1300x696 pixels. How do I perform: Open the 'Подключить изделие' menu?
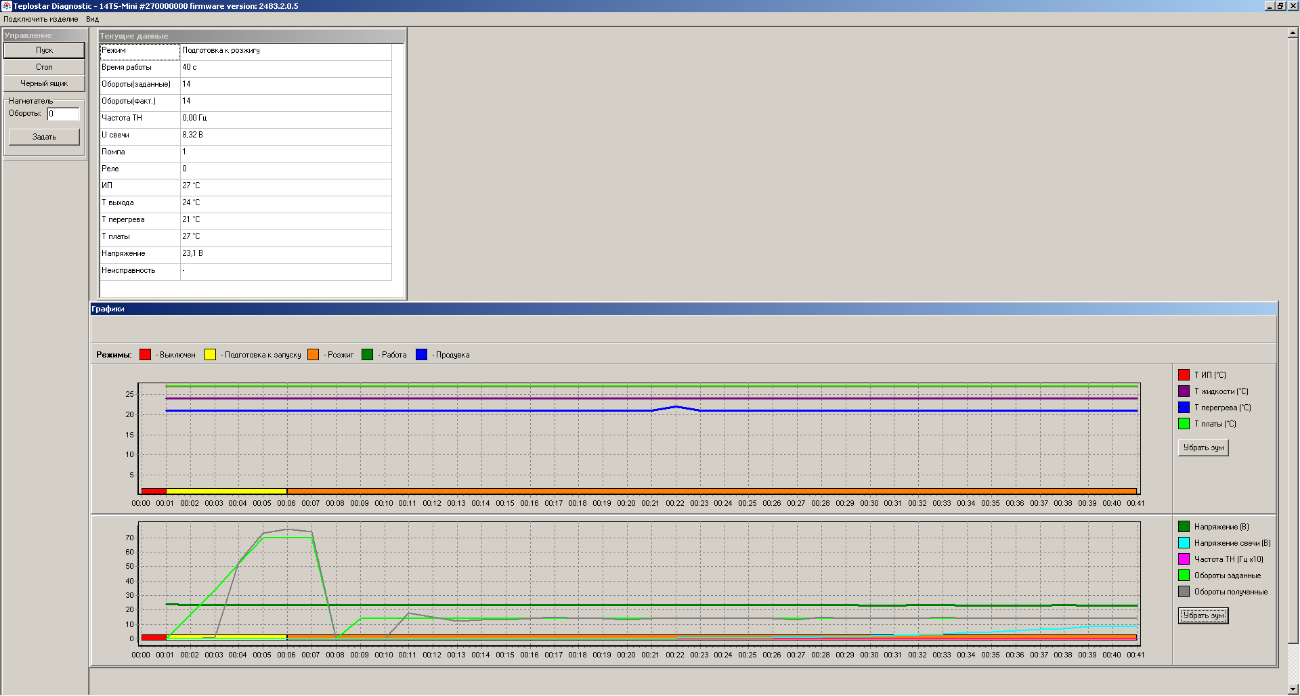(42, 19)
